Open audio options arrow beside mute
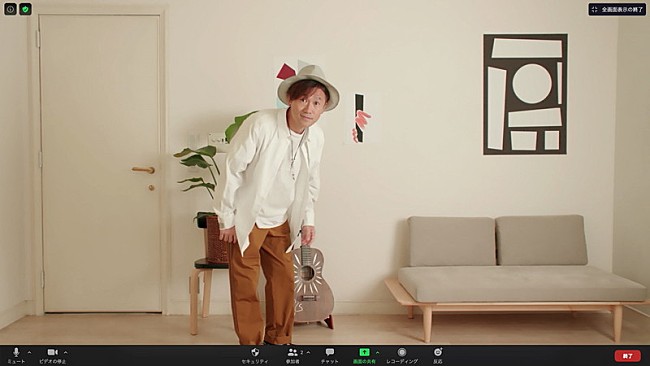Screen dimensions: 650x366 29,353
